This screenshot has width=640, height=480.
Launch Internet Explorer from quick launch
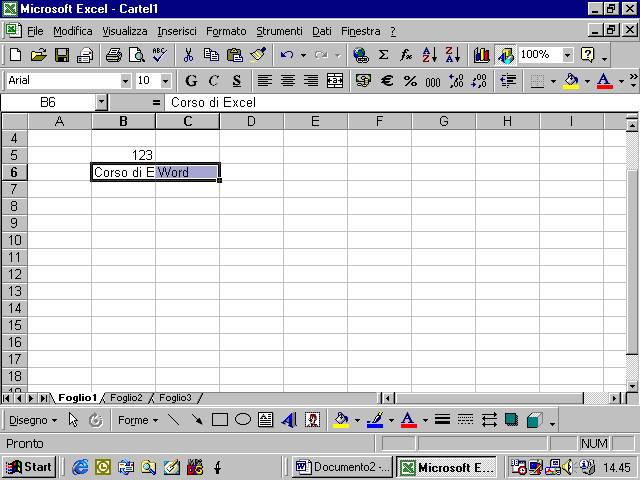point(80,467)
